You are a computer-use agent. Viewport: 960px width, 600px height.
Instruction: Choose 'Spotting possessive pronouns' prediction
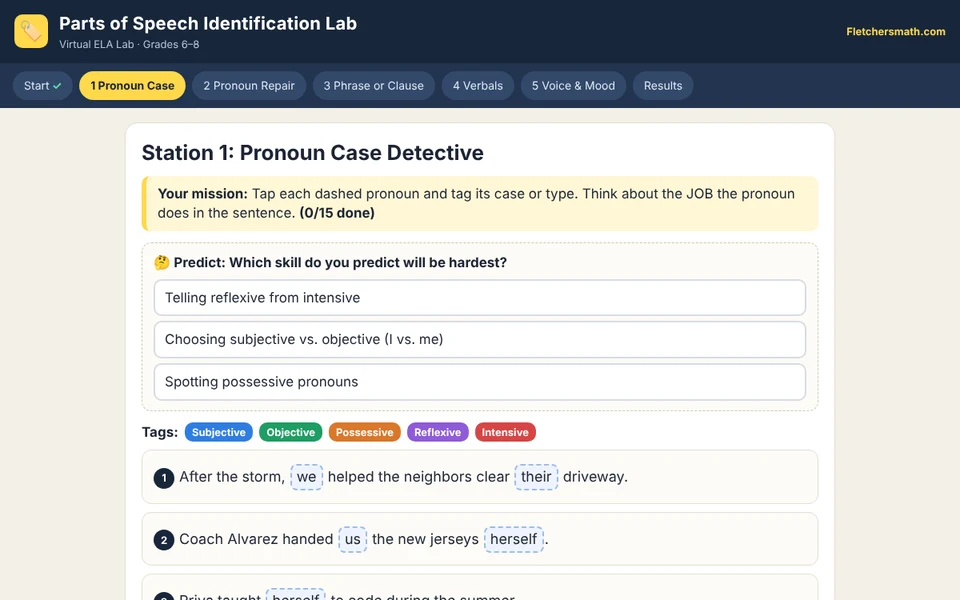point(479,381)
